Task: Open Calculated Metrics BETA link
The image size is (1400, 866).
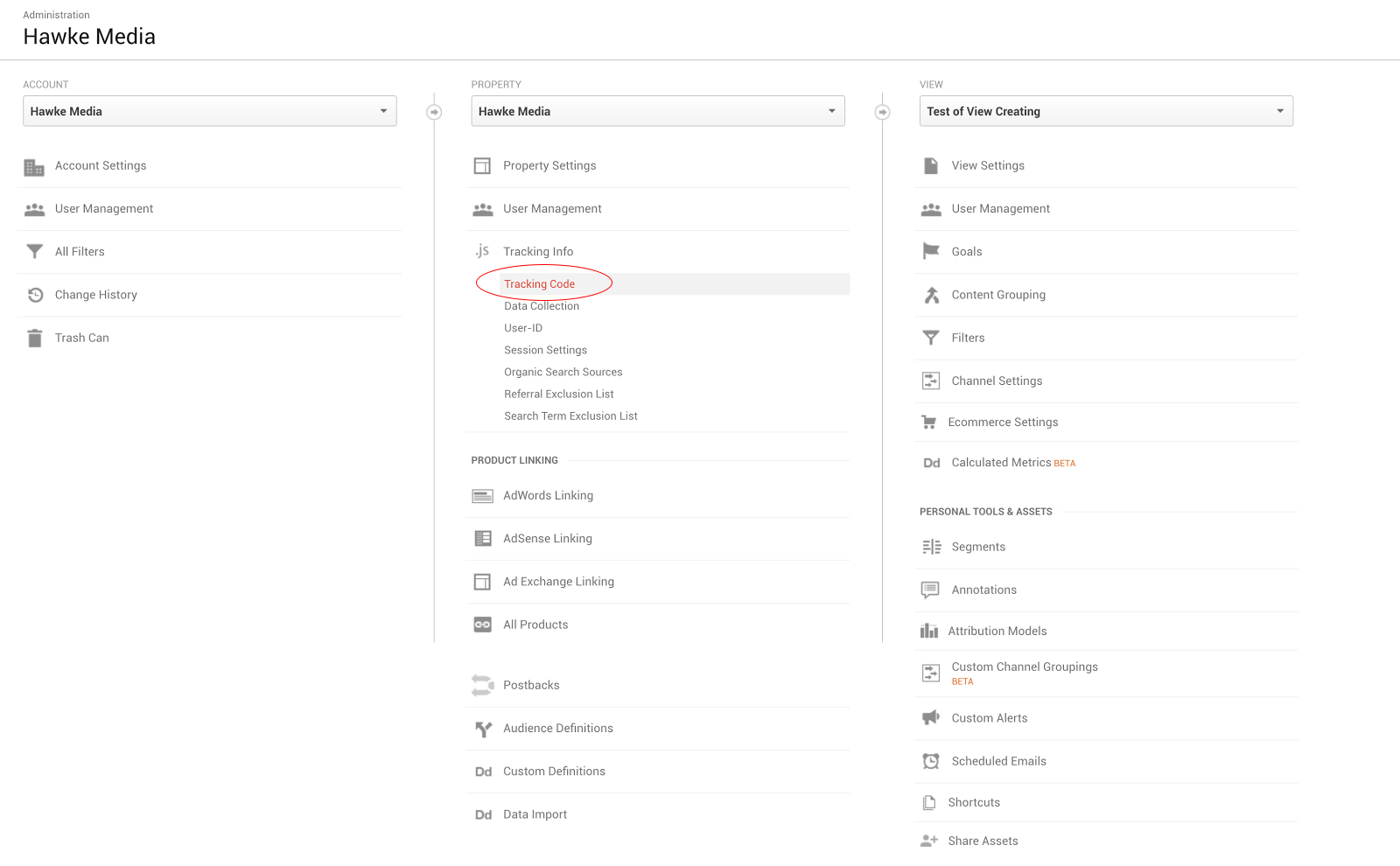Action: [x=1013, y=463]
